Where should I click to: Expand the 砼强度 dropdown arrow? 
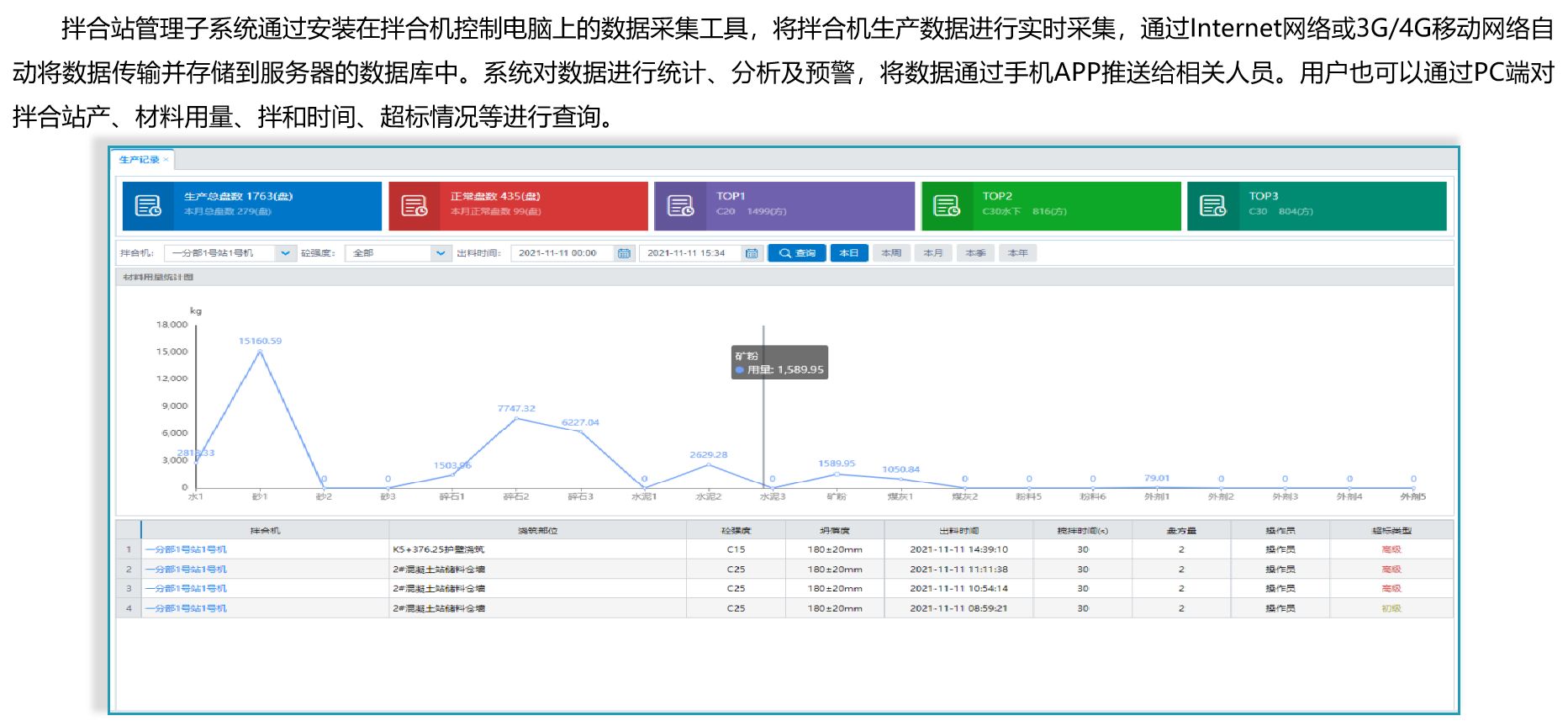441,253
